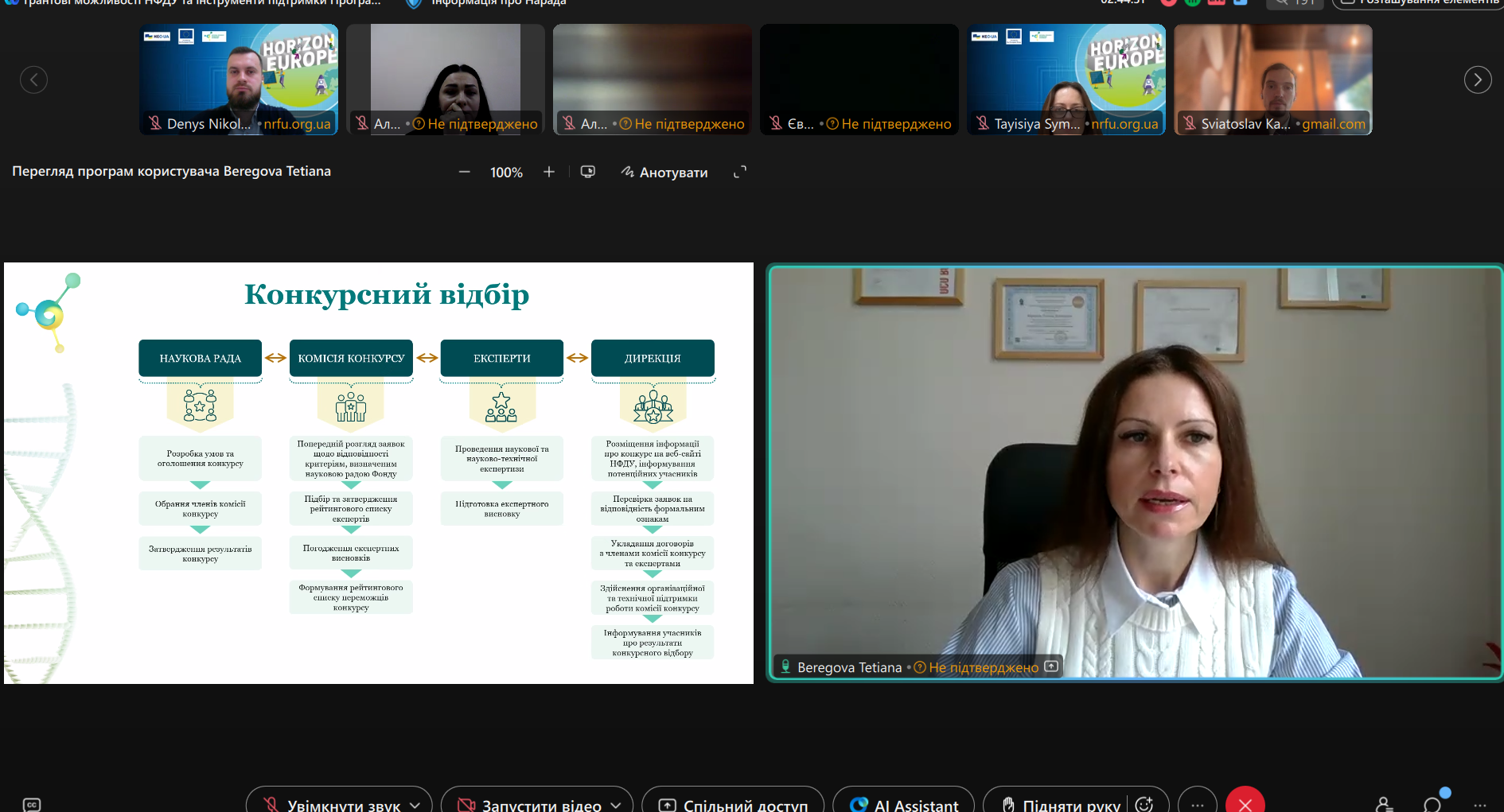Viewport: 1504px width, 812px height.
Task: Toggle Підняти руку raise hand
Action: click(x=1061, y=804)
